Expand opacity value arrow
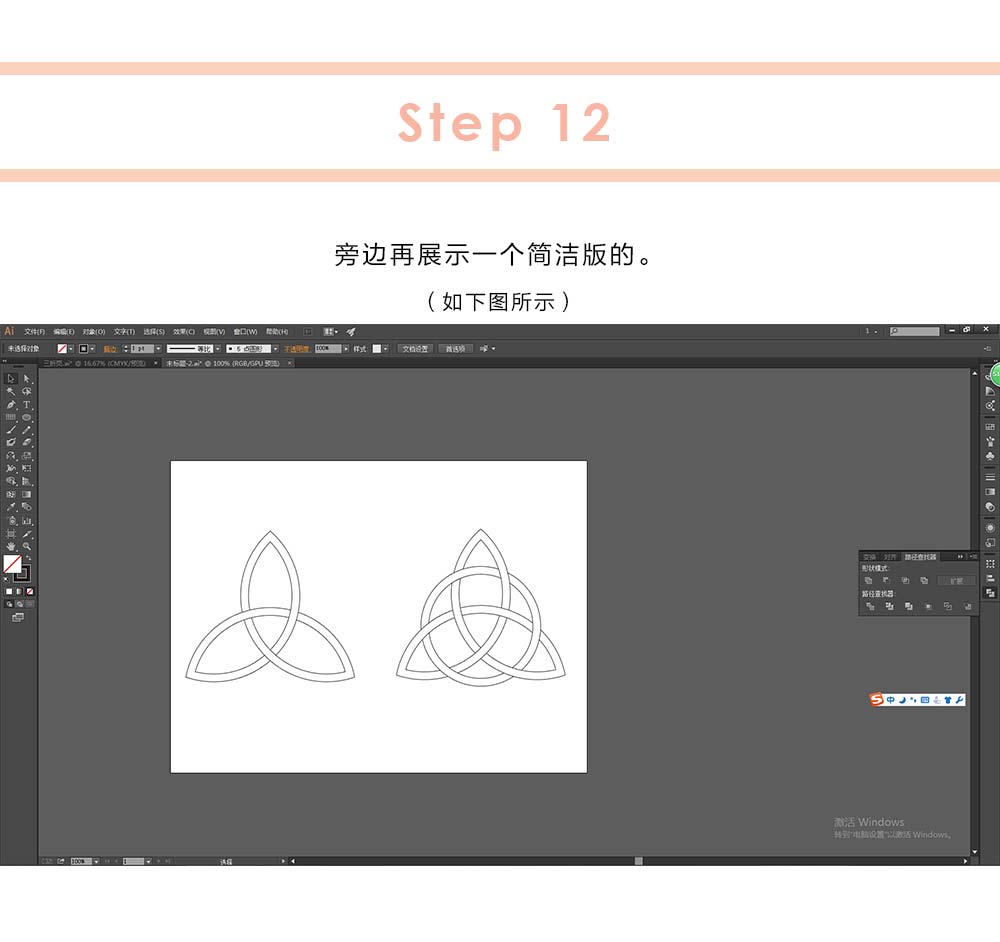This screenshot has height=942, width=1000. pos(346,348)
